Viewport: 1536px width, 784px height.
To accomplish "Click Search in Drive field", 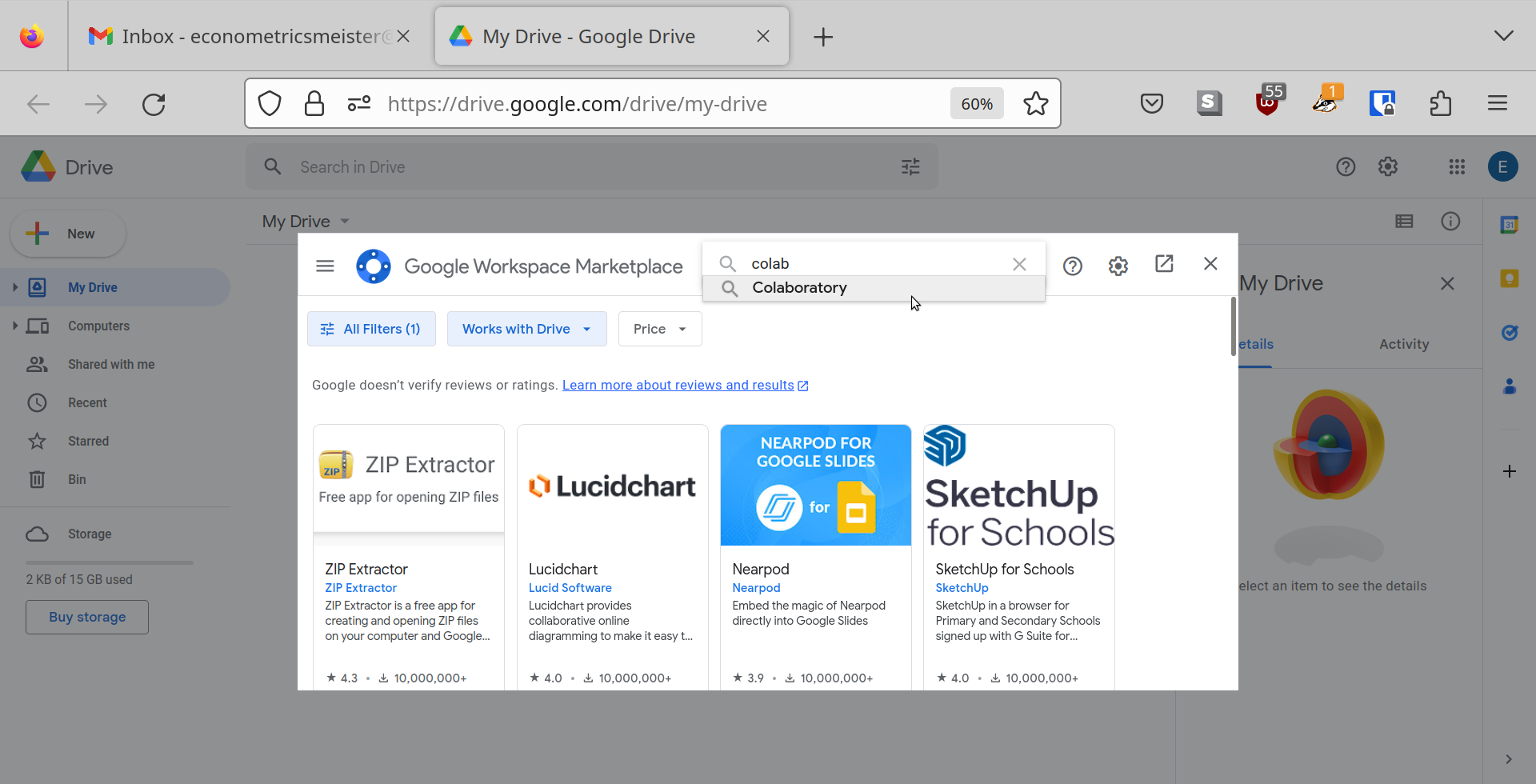I will tap(592, 167).
